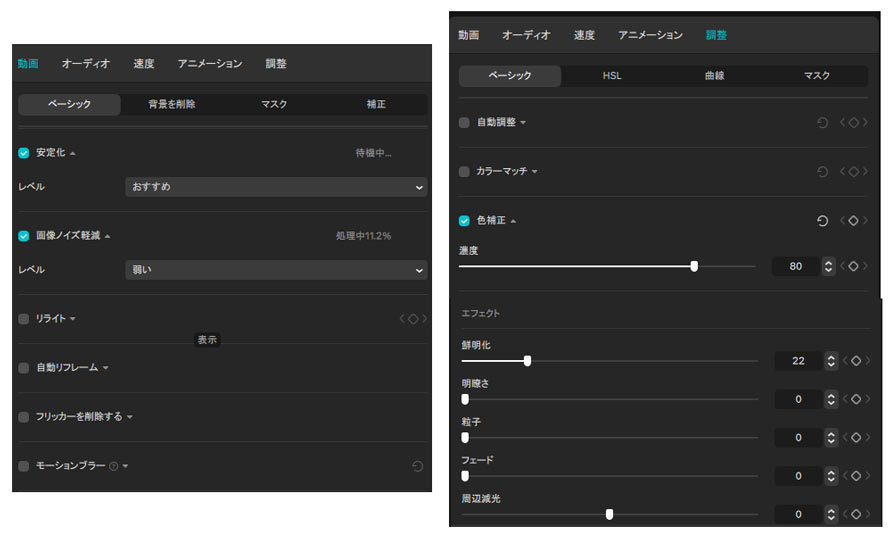Open noise reduction レベル dropdown showing 弱い
890x539 pixels.
(276, 270)
